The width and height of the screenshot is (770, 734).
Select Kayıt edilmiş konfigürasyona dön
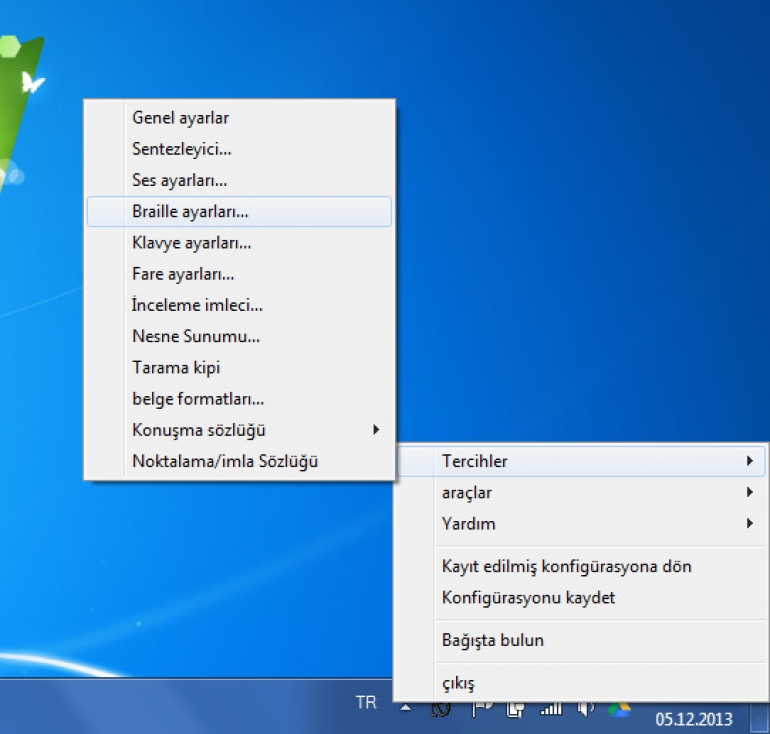(x=581, y=567)
